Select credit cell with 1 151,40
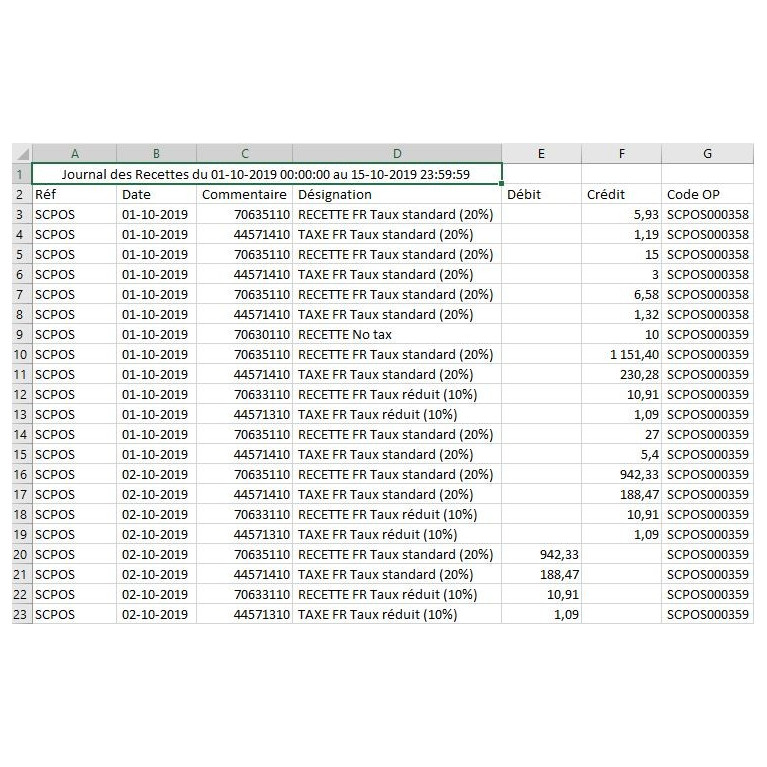 [x=621, y=354]
